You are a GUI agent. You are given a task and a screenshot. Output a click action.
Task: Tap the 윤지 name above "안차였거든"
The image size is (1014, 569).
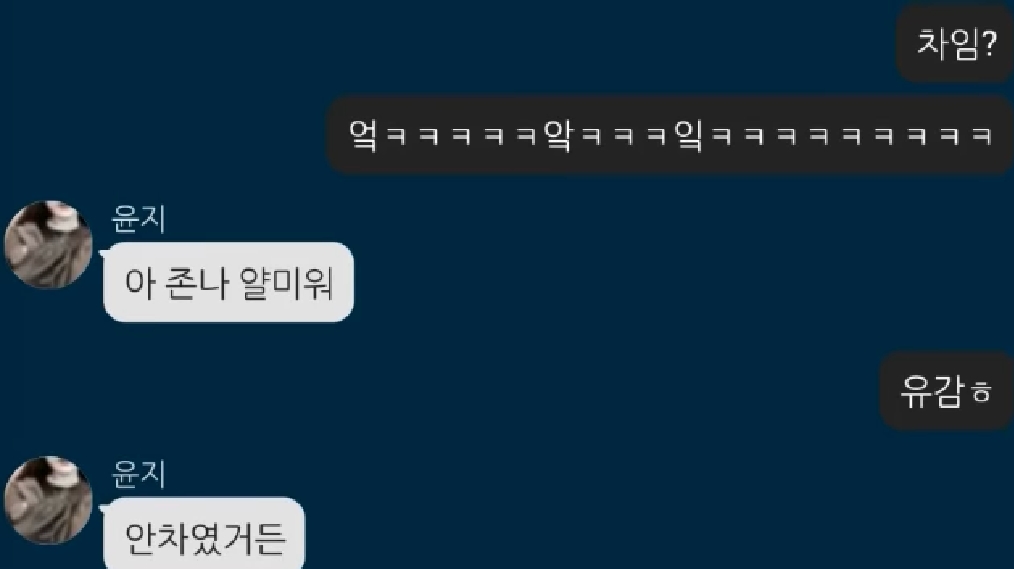138,473
